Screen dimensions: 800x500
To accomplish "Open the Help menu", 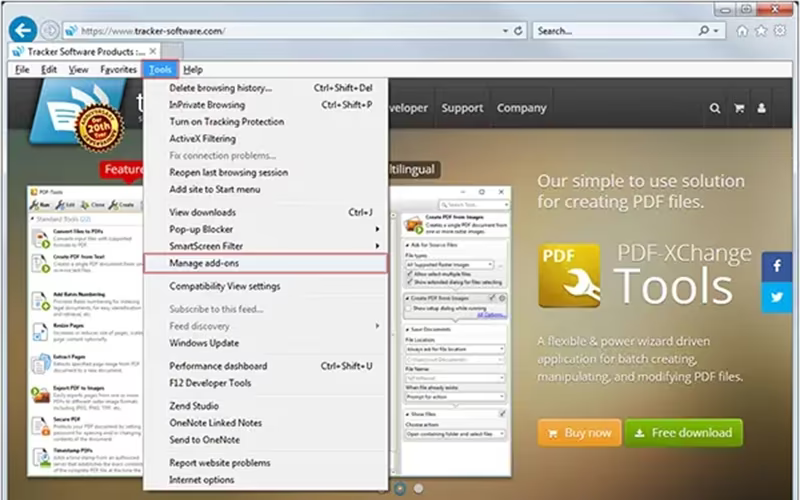I will tap(193, 69).
